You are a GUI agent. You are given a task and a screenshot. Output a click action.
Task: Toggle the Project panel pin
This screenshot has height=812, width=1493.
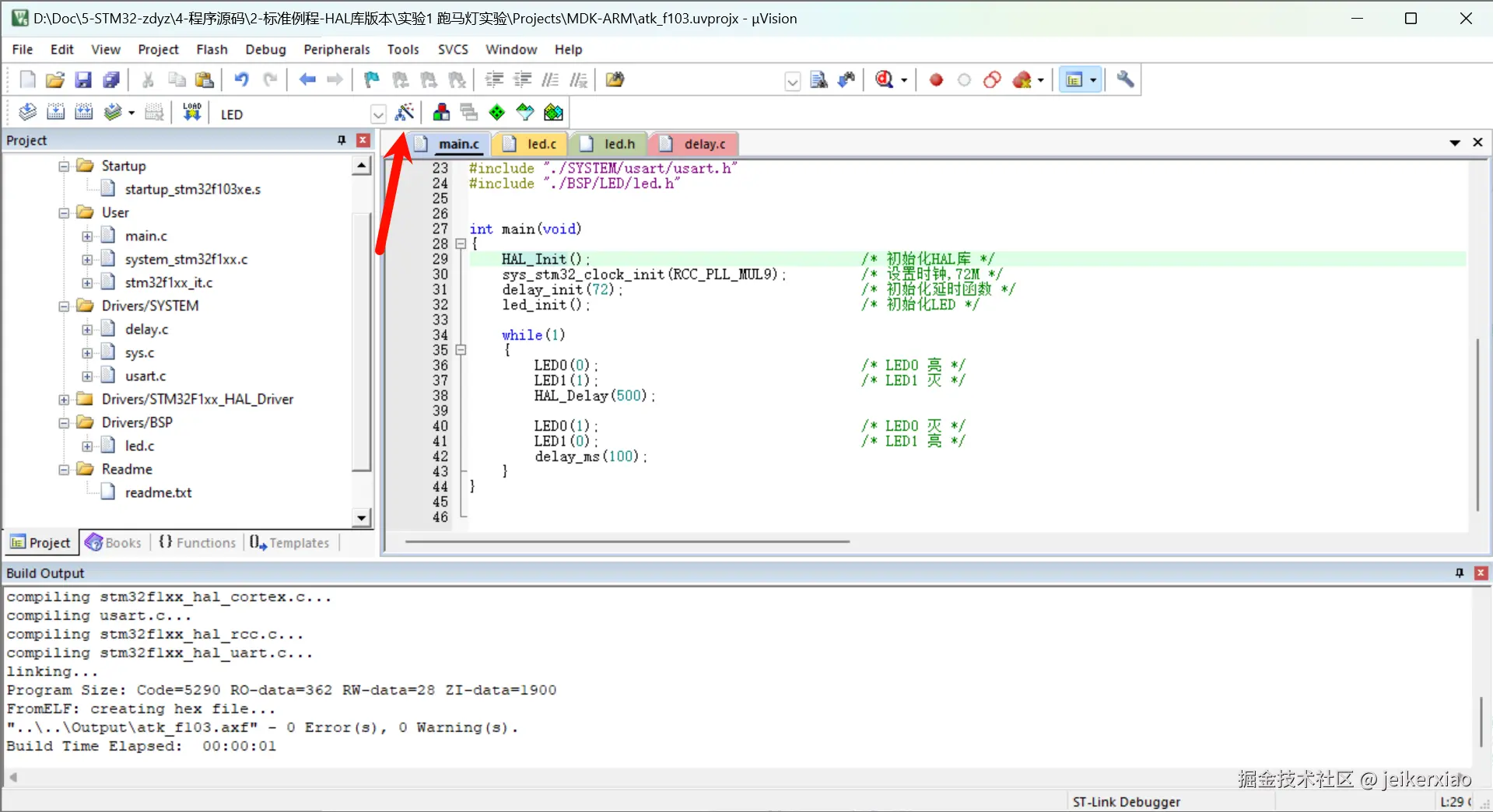pyautogui.click(x=341, y=140)
